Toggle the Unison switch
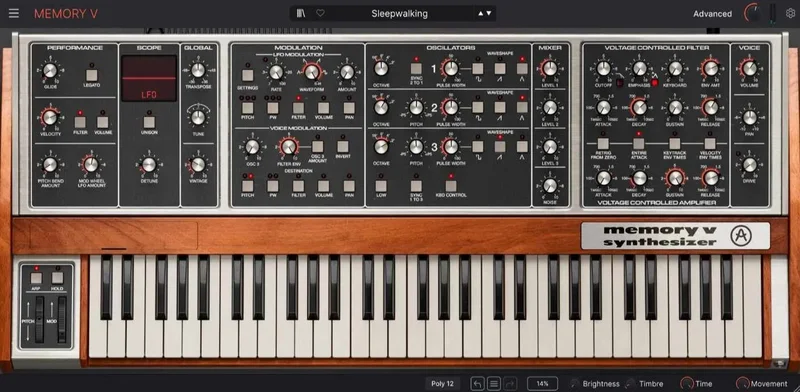Viewport: 800px width, 392px height. 149,122
